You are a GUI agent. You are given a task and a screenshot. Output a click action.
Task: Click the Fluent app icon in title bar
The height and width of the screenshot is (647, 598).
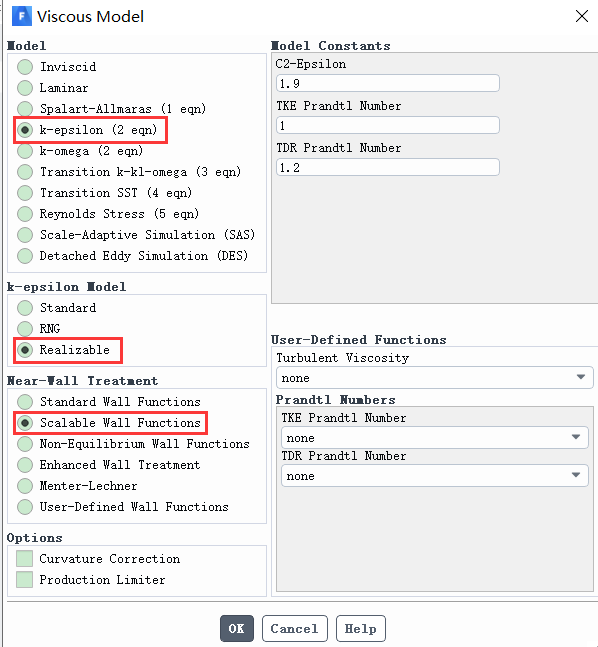click(21, 17)
